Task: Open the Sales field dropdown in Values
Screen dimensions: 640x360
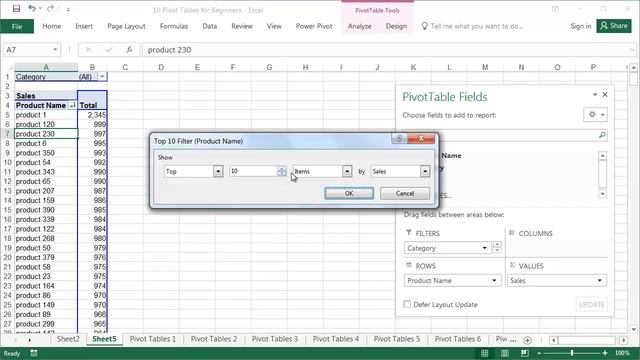Action: (600, 281)
